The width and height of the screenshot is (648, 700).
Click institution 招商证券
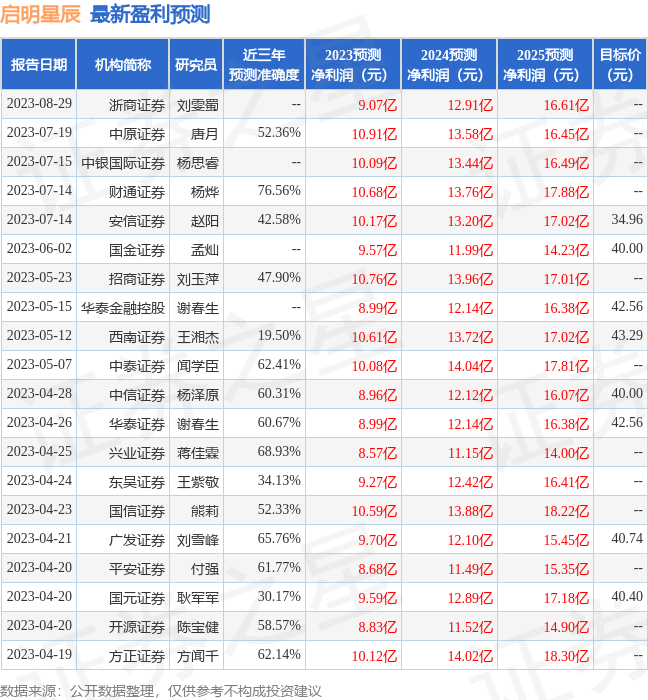[x=137, y=279]
